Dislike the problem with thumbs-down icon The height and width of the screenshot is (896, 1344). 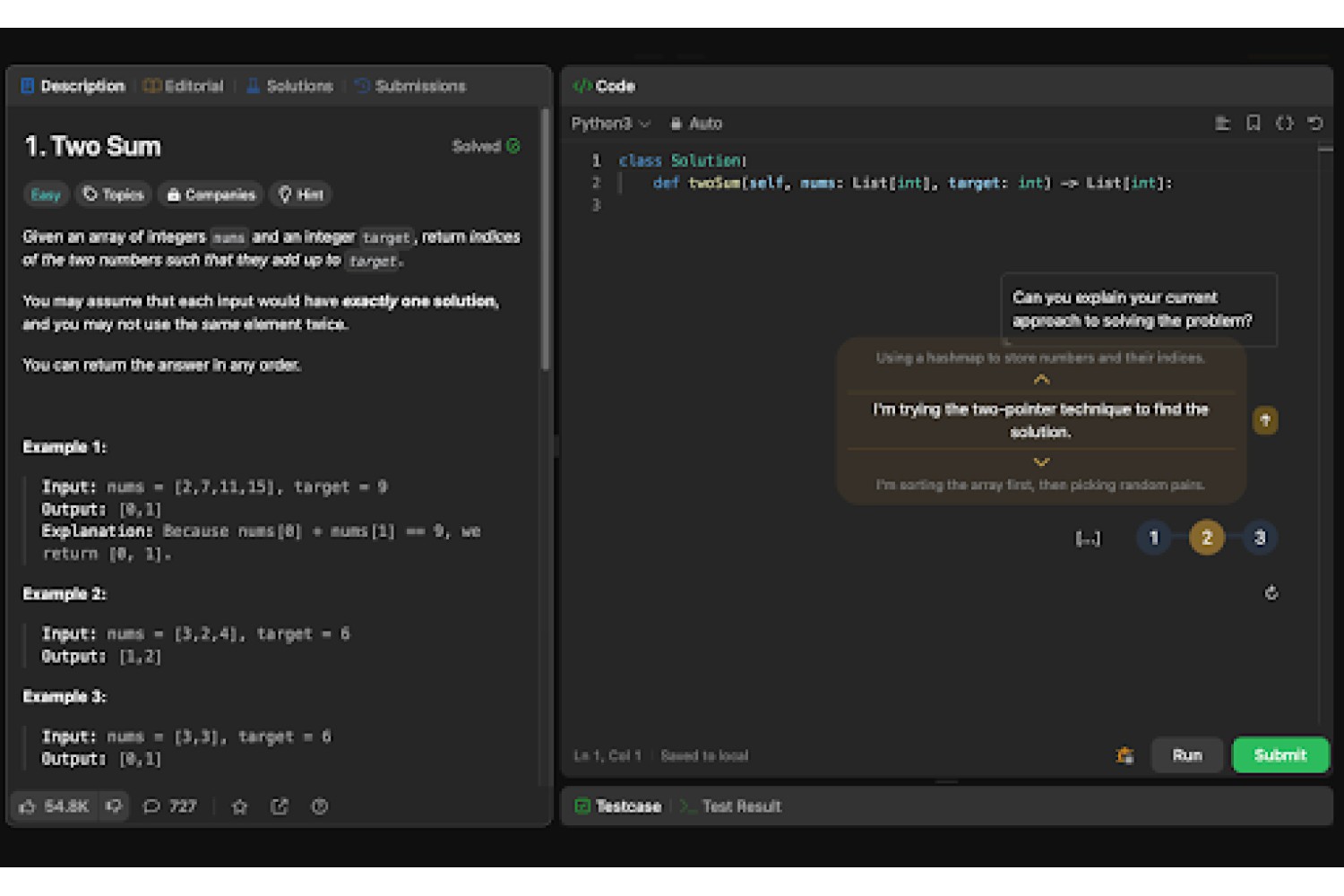(x=113, y=806)
